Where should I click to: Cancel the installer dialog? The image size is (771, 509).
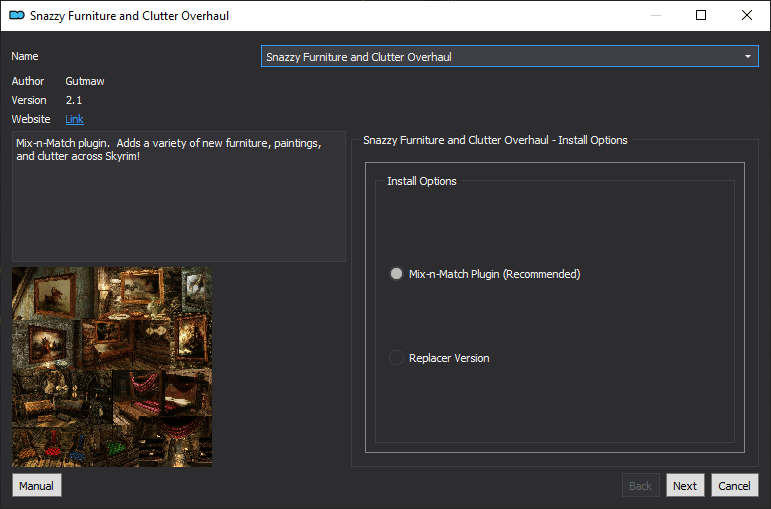pyautogui.click(x=735, y=485)
